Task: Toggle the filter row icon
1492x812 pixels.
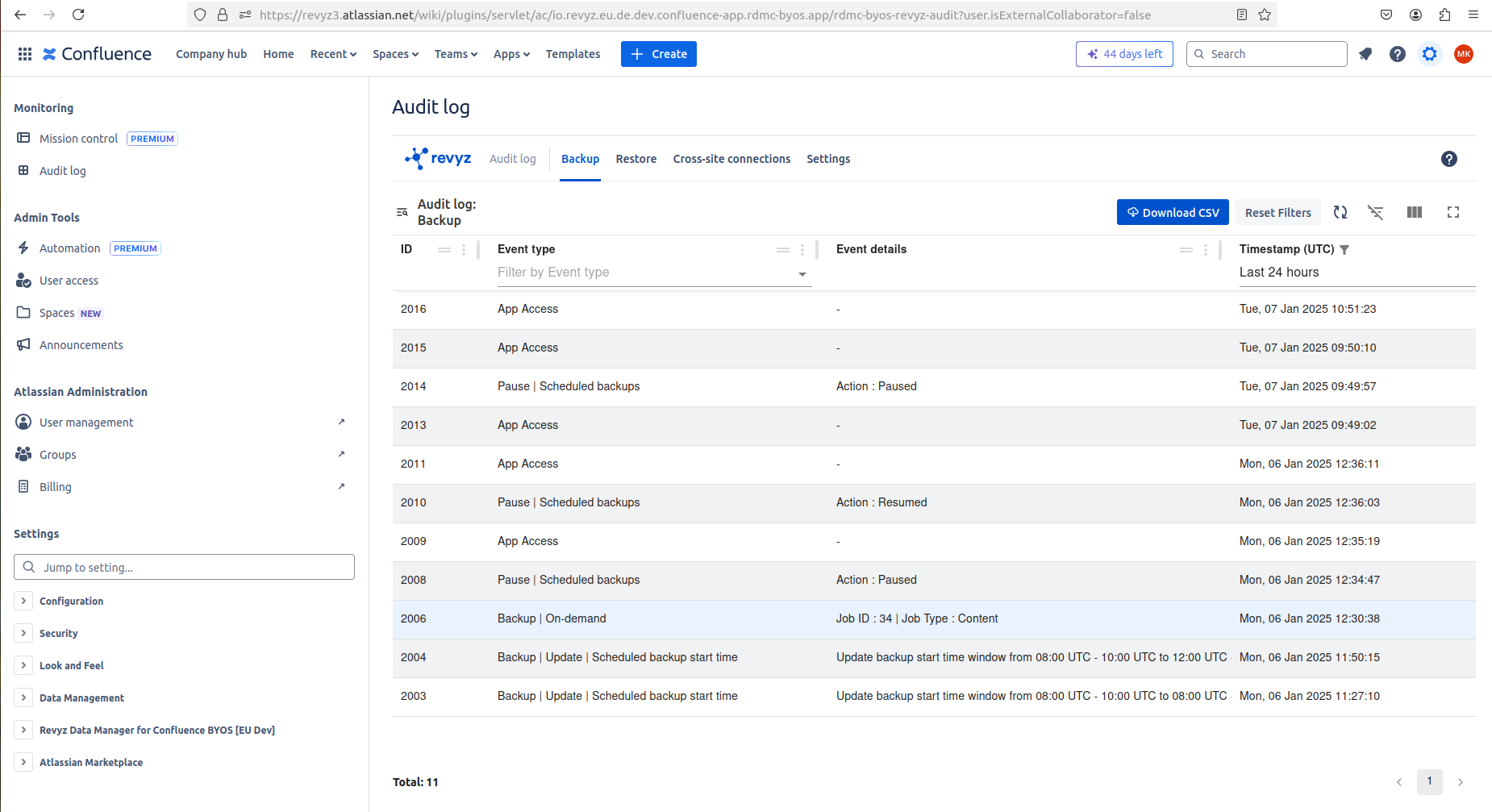Action: pos(1376,212)
